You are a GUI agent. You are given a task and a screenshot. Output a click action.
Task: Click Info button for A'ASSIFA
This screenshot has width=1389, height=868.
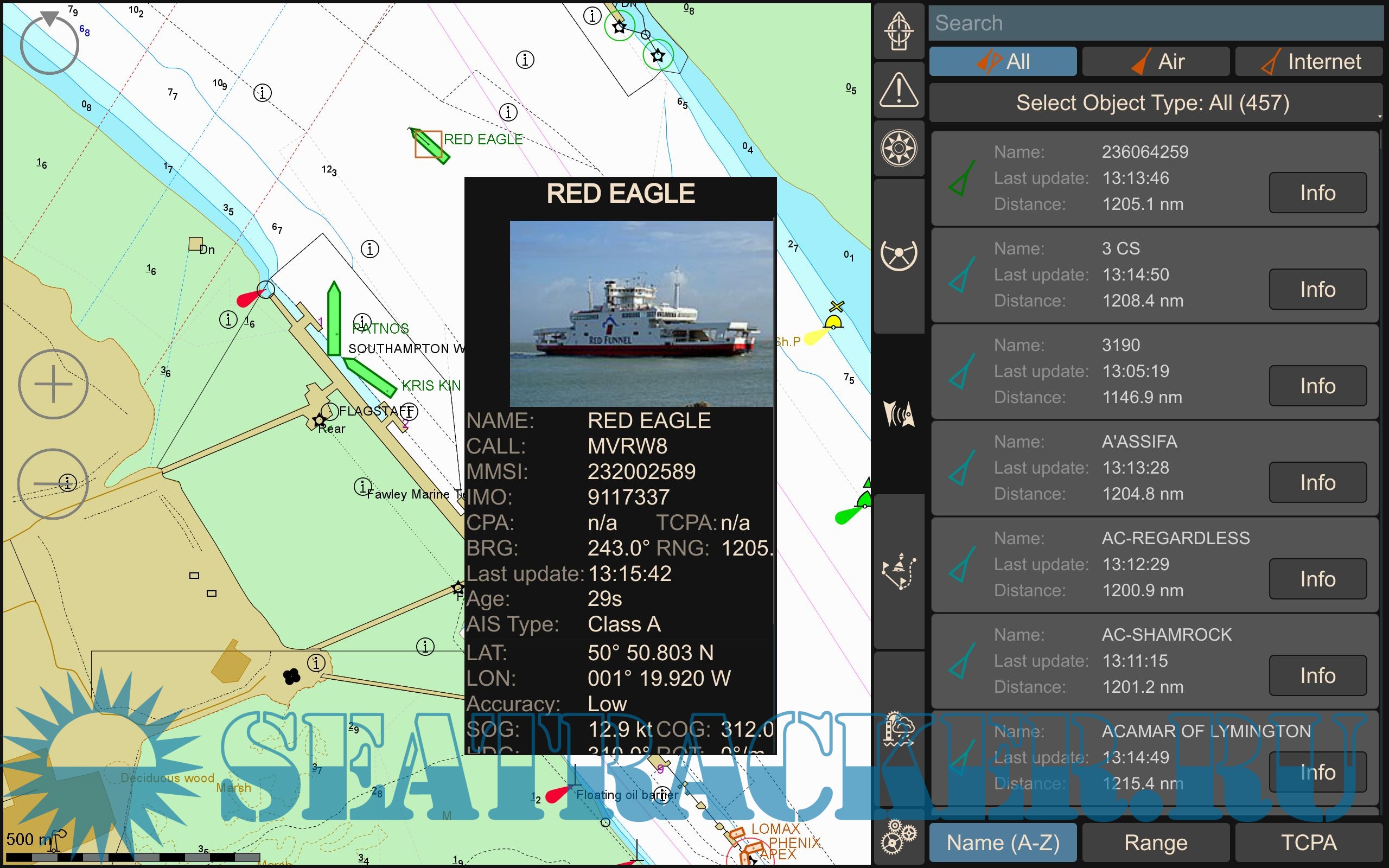pos(1317,482)
